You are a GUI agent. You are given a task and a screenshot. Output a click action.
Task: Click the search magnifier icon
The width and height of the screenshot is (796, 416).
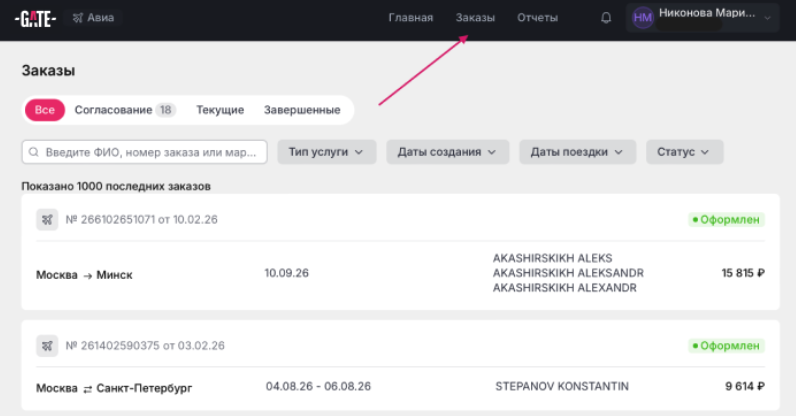tap(34, 152)
